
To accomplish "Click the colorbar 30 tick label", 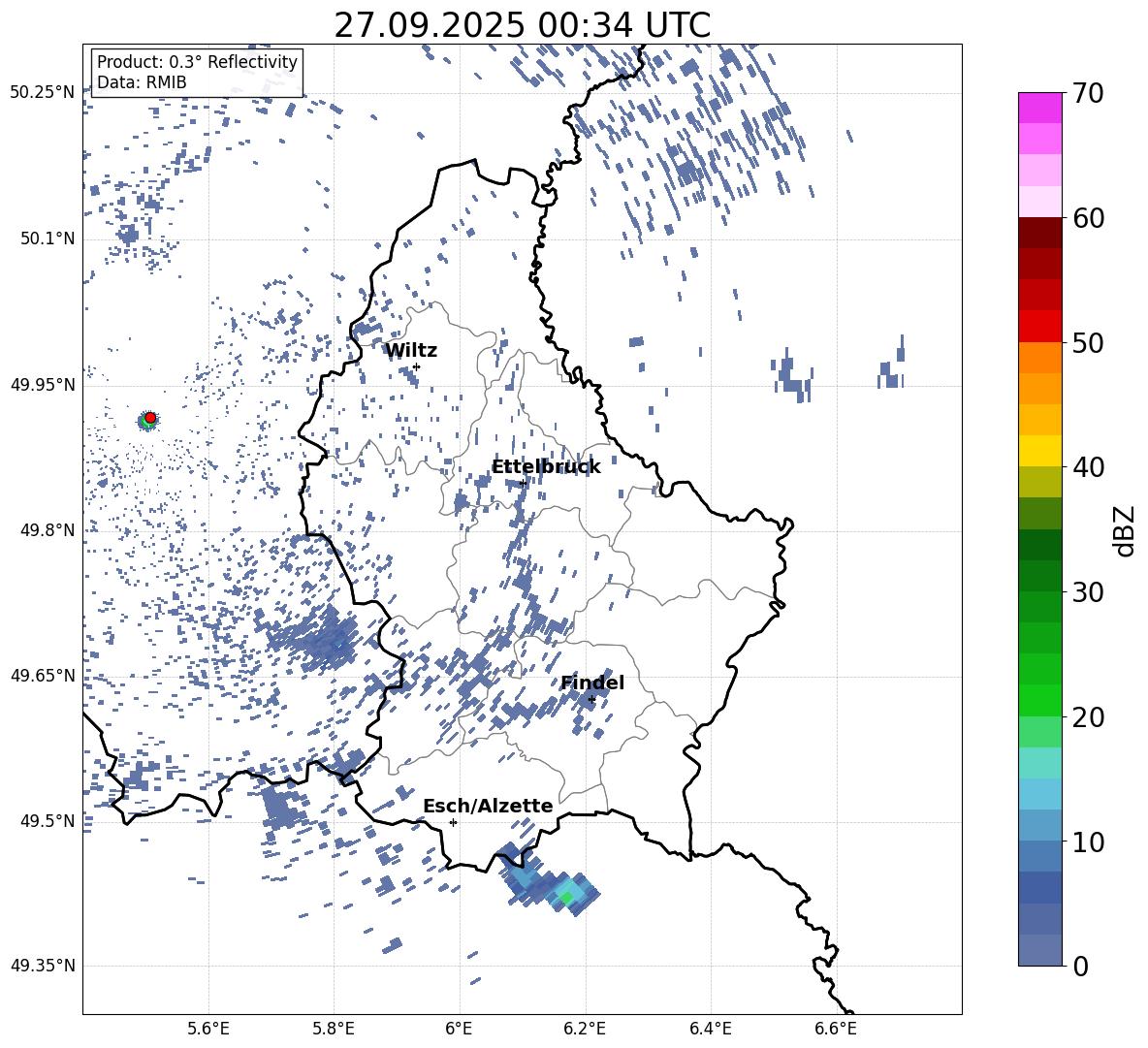I will pyautogui.click(x=1088, y=592).
